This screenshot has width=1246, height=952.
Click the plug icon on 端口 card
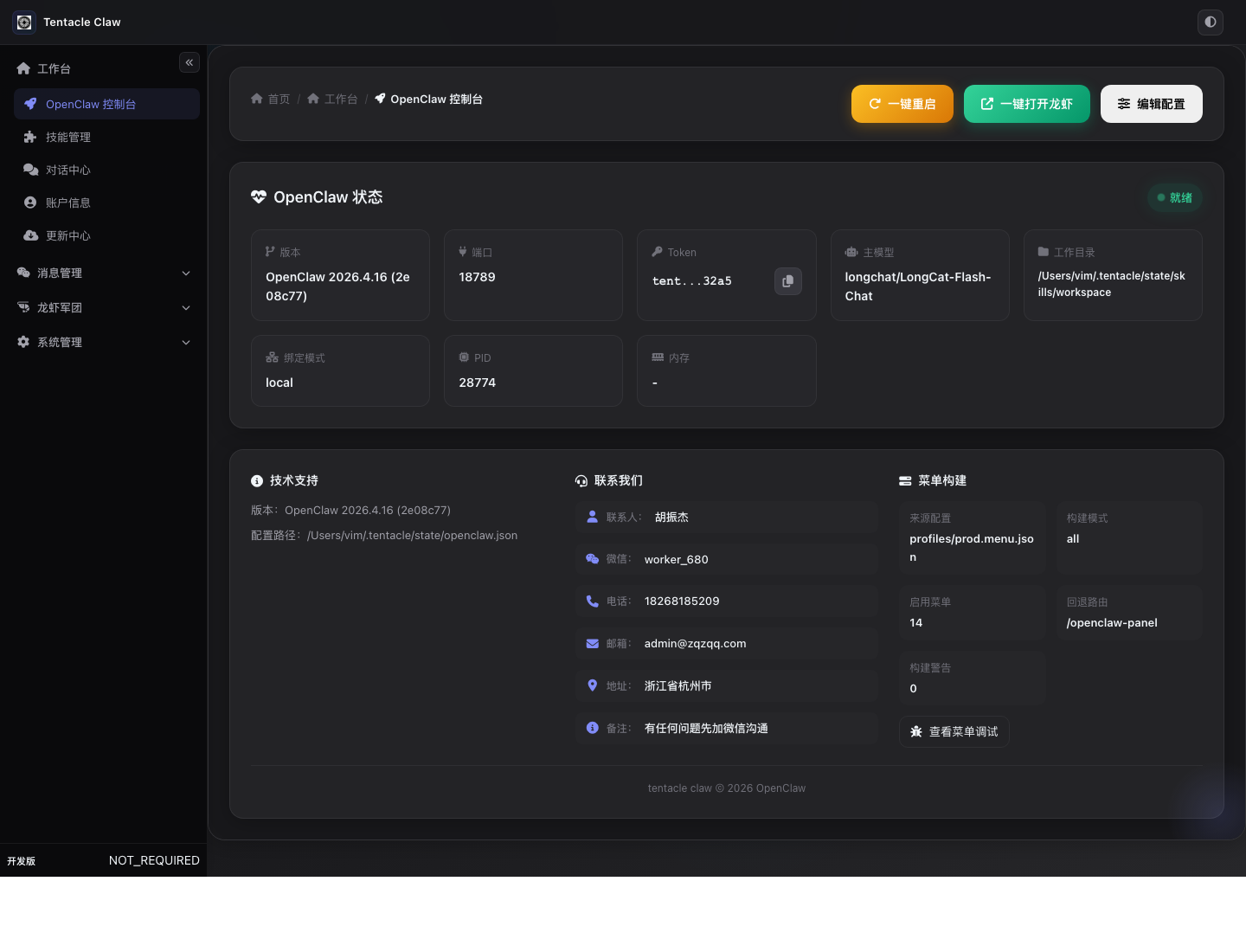(463, 252)
